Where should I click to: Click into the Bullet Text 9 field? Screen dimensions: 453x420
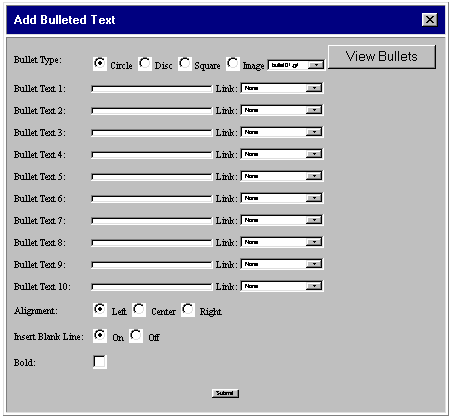coord(152,265)
